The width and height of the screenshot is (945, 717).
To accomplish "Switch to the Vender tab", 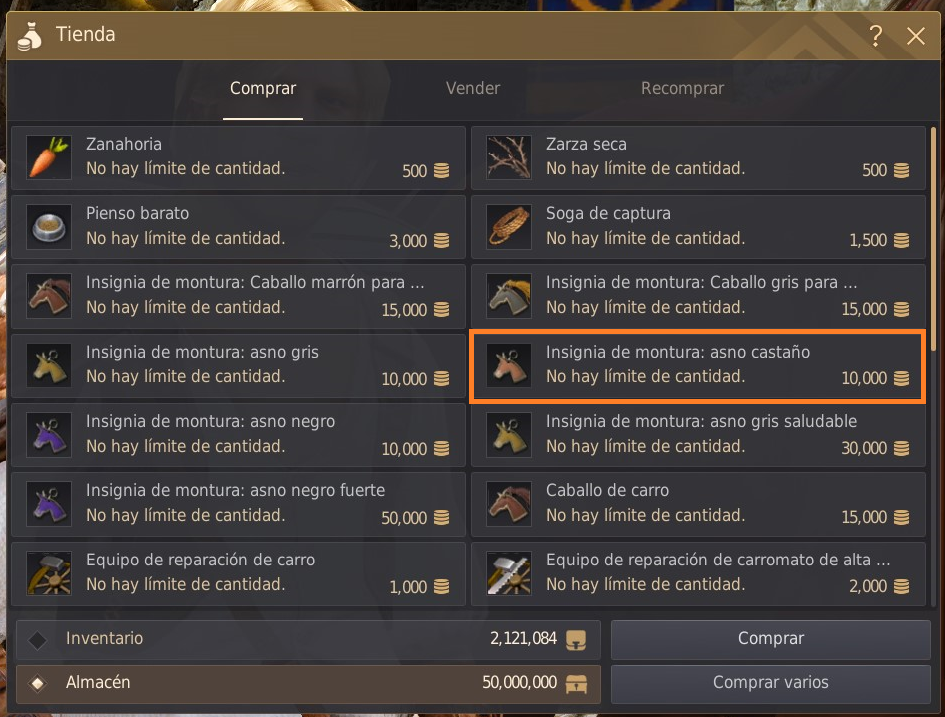I will pyautogui.click(x=472, y=89).
